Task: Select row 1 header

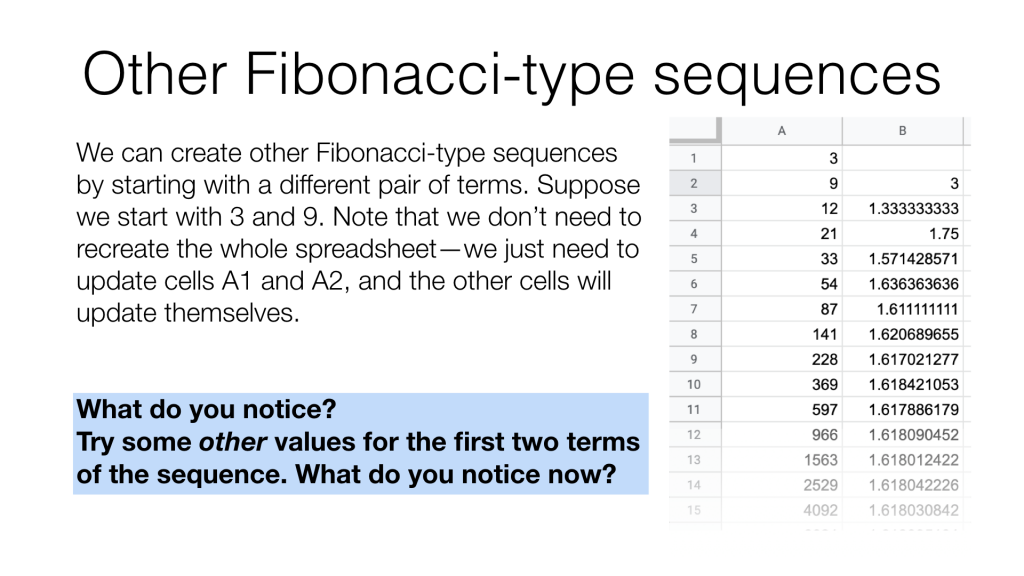Action: 695,158
